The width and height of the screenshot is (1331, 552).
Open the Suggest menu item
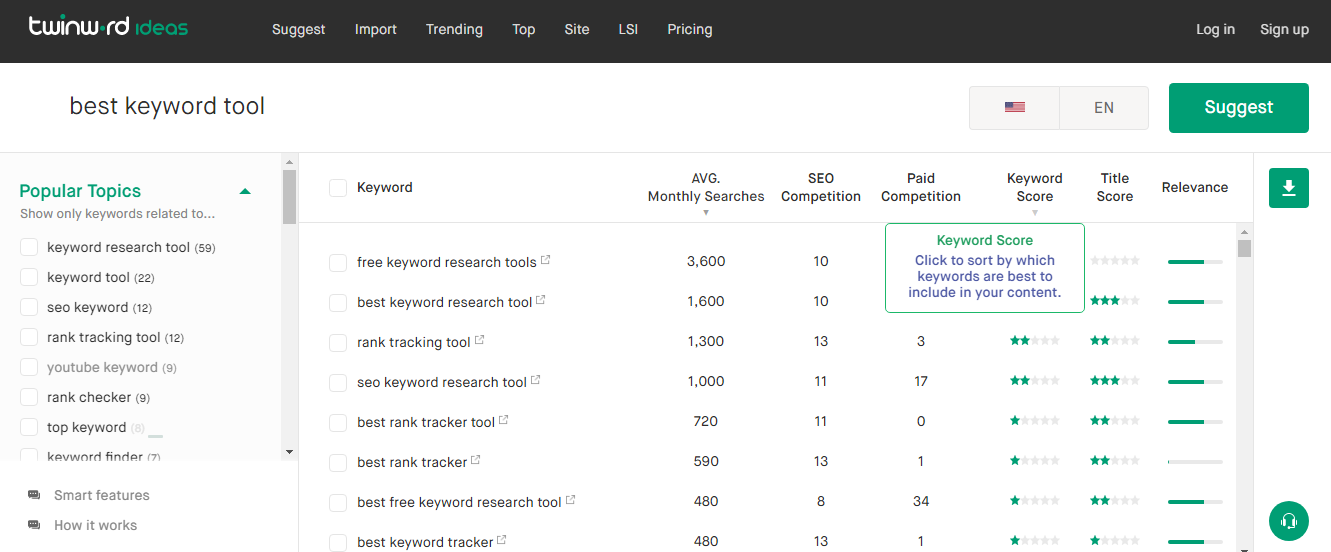[299, 29]
